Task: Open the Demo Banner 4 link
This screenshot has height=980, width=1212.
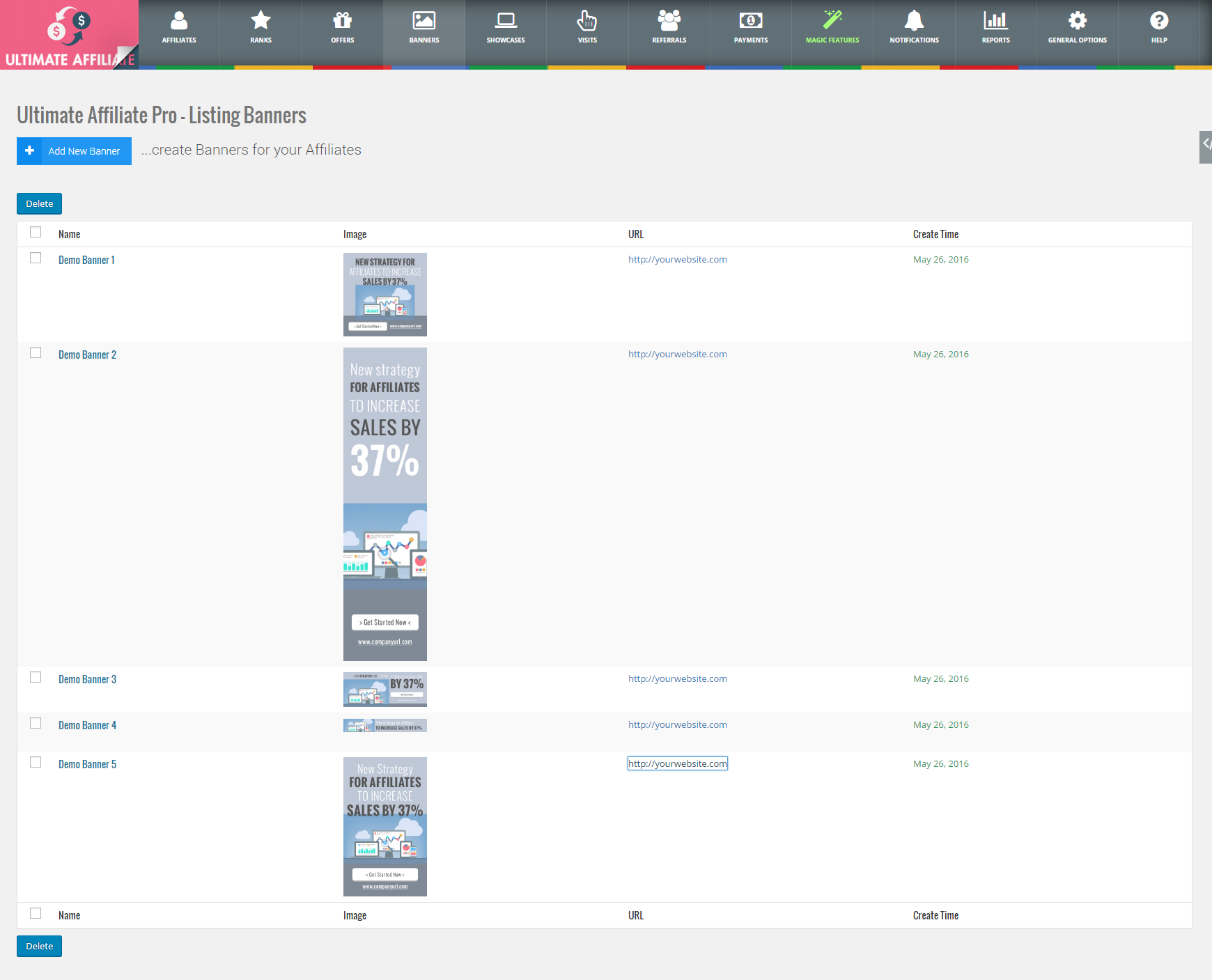Action: pyautogui.click(x=87, y=725)
